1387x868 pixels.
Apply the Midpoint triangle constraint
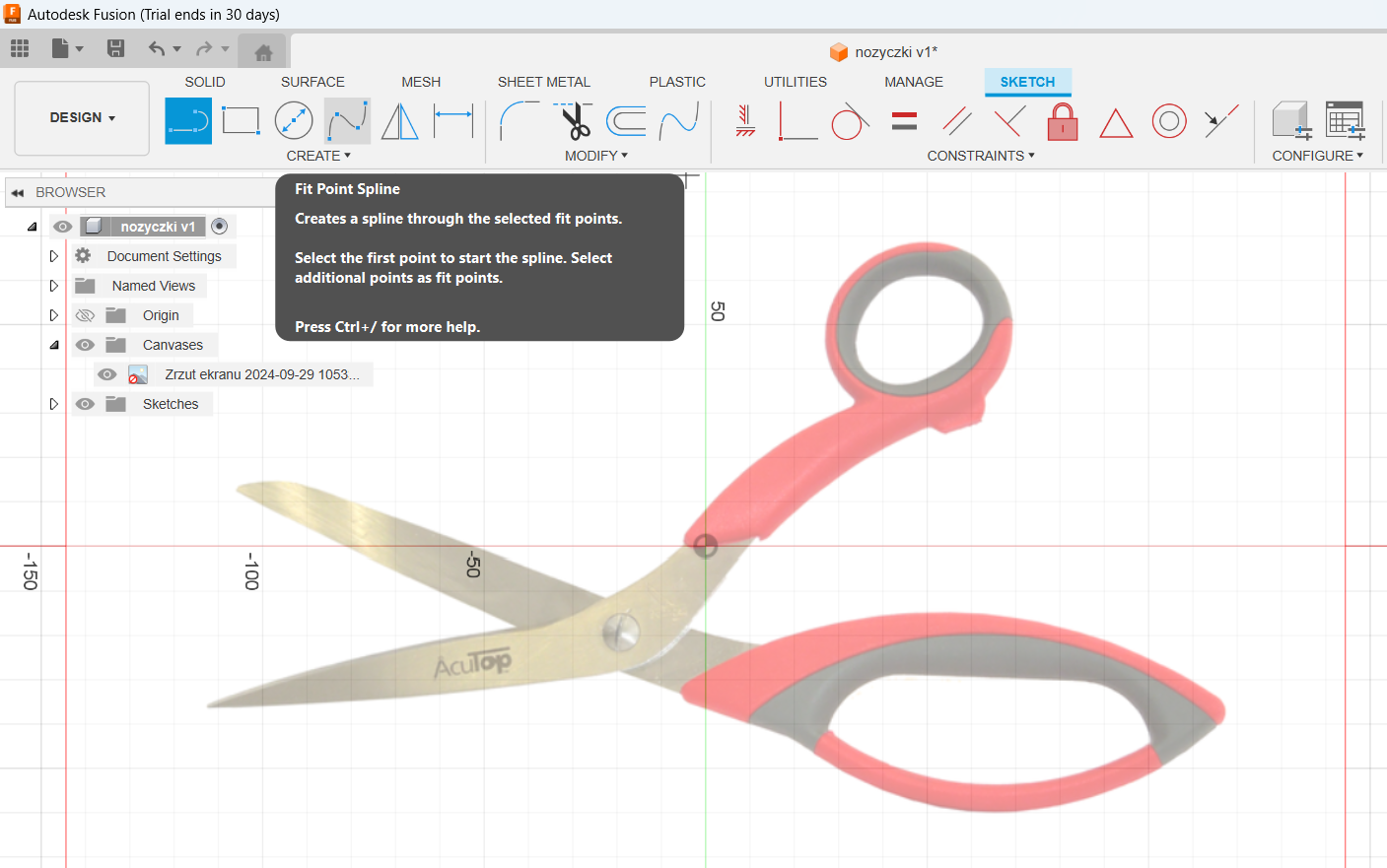pos(1116,122)
